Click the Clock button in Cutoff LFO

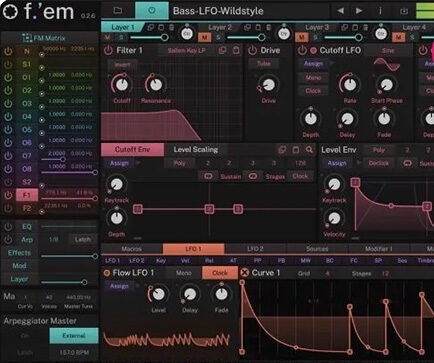click(313, 90)
